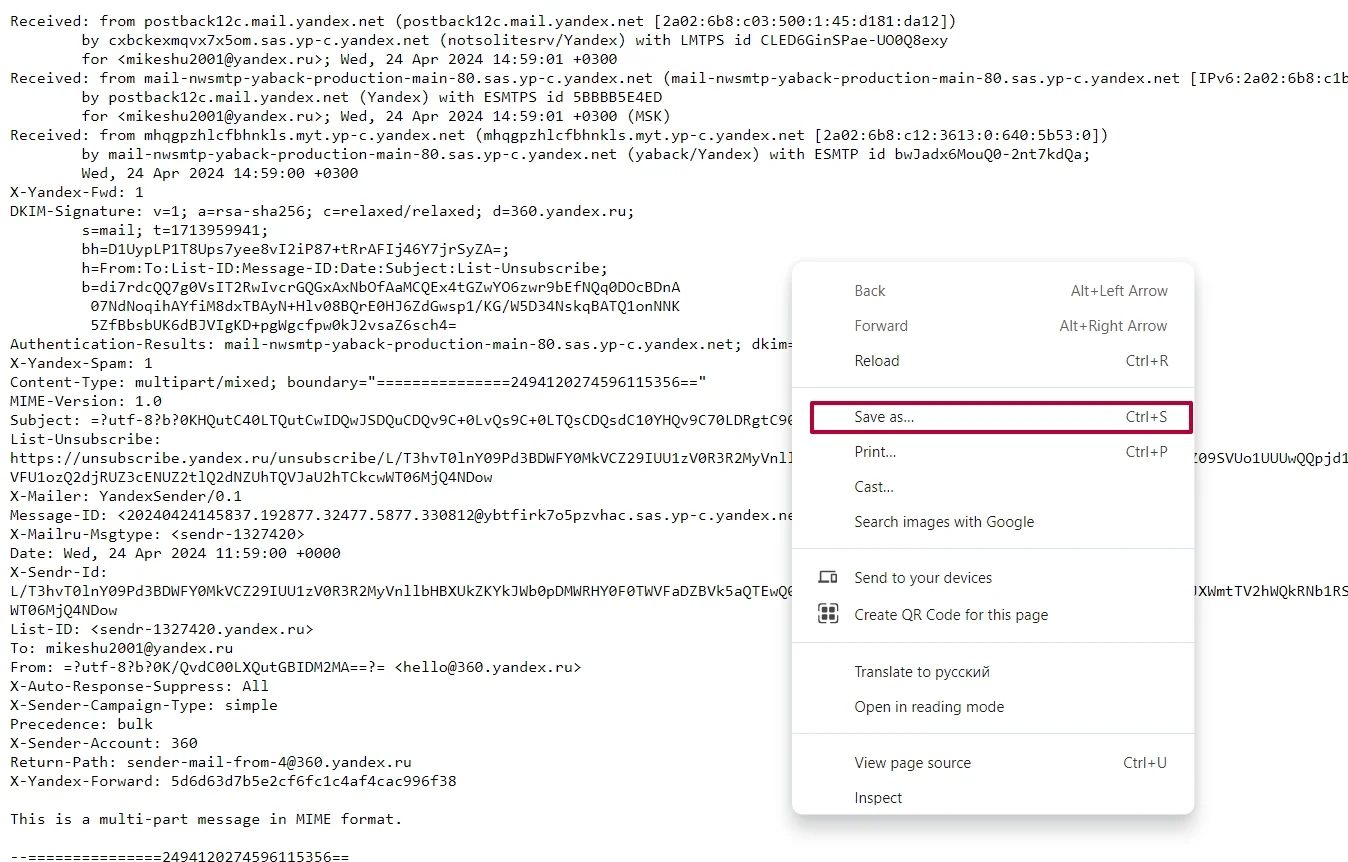The image size is (1348, 862).
Task: Click the Authentication-Results header line
Action: coord(401,344)
